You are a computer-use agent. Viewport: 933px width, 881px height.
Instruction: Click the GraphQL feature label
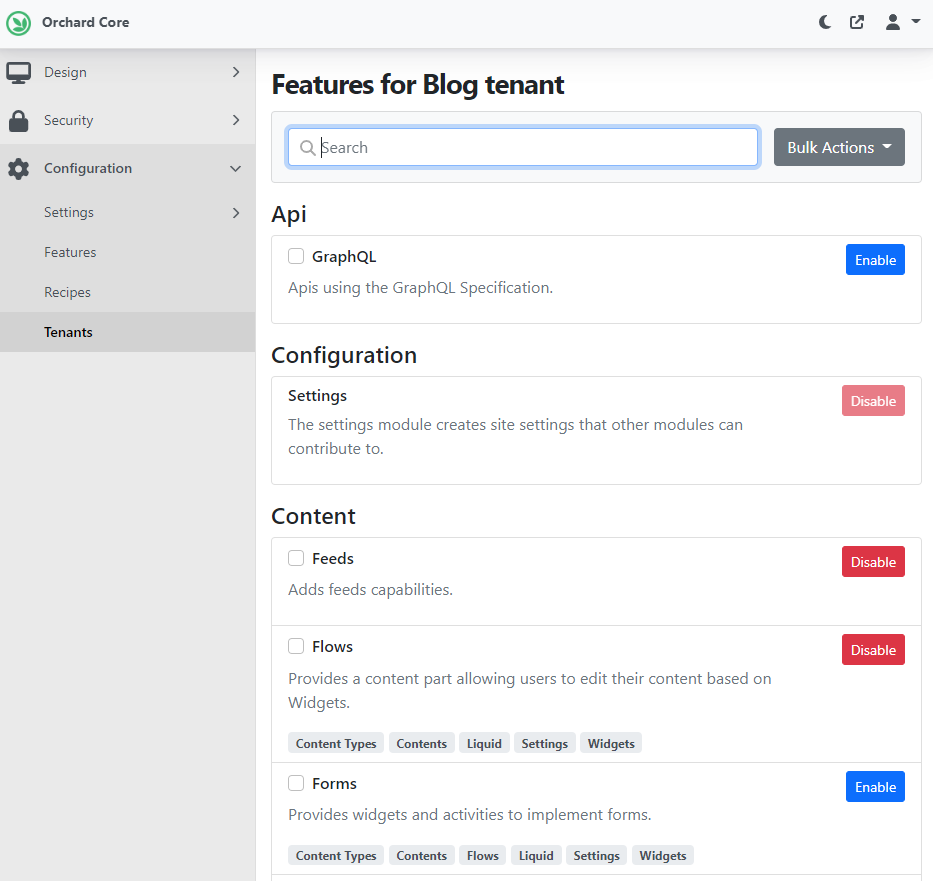[344, 256]
